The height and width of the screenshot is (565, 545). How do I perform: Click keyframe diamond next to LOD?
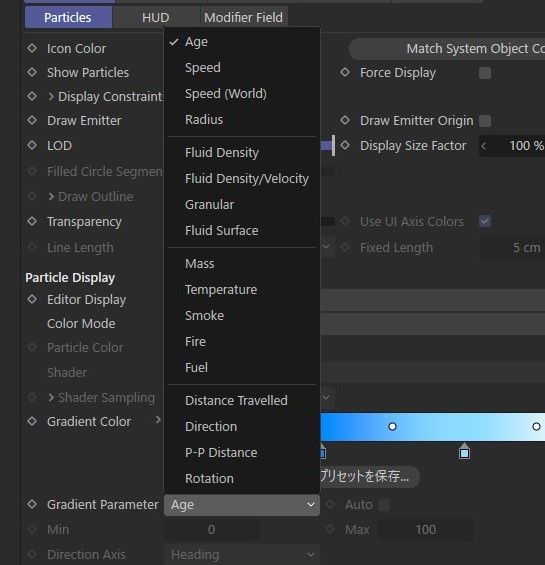coord(32,145)
